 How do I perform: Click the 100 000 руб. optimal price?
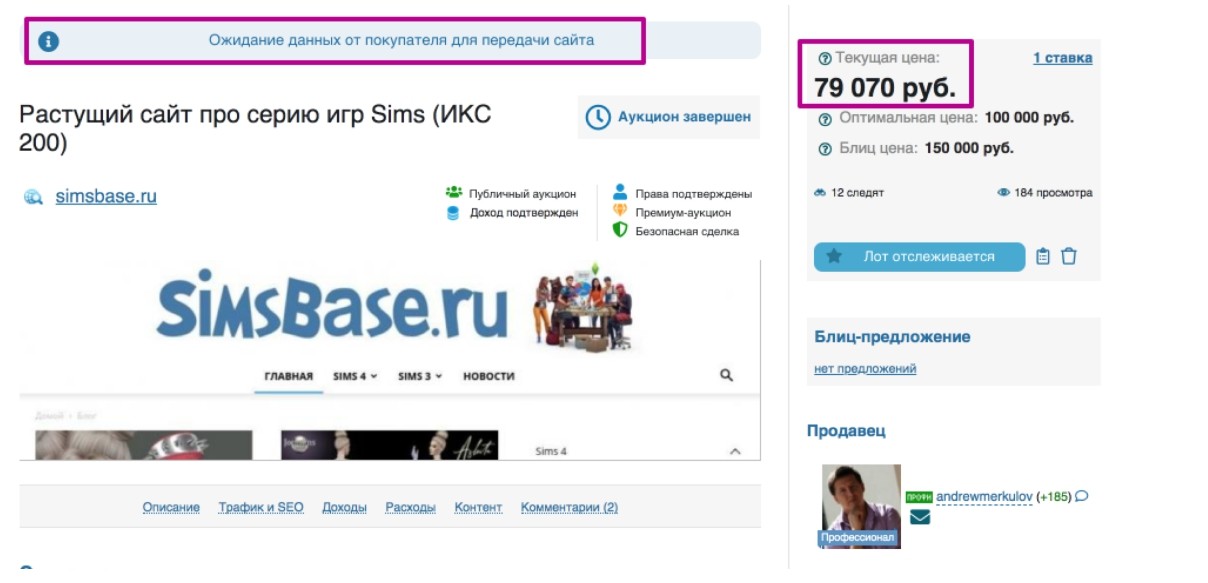tap(1029, 118)
